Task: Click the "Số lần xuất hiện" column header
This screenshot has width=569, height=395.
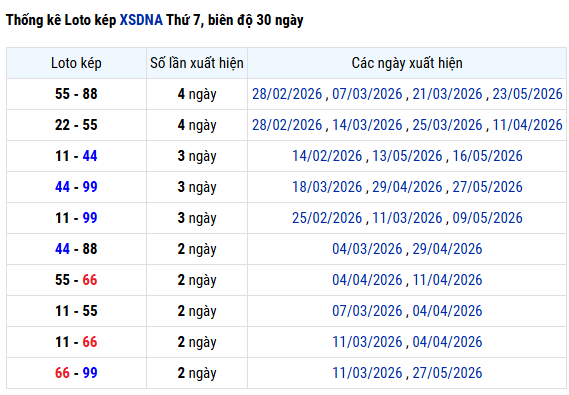Action: [x=197, y=63]
